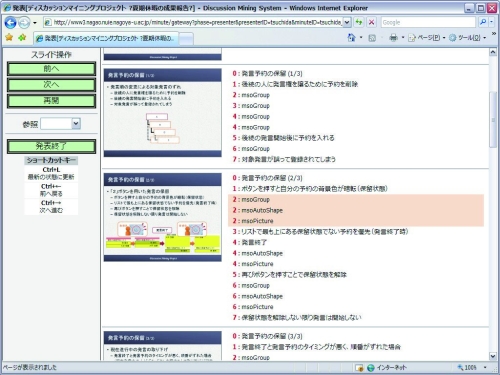Viewport: 500px width, 375px height.
Task: Click row '4 : msoAutoShape'
Action: 257,253
